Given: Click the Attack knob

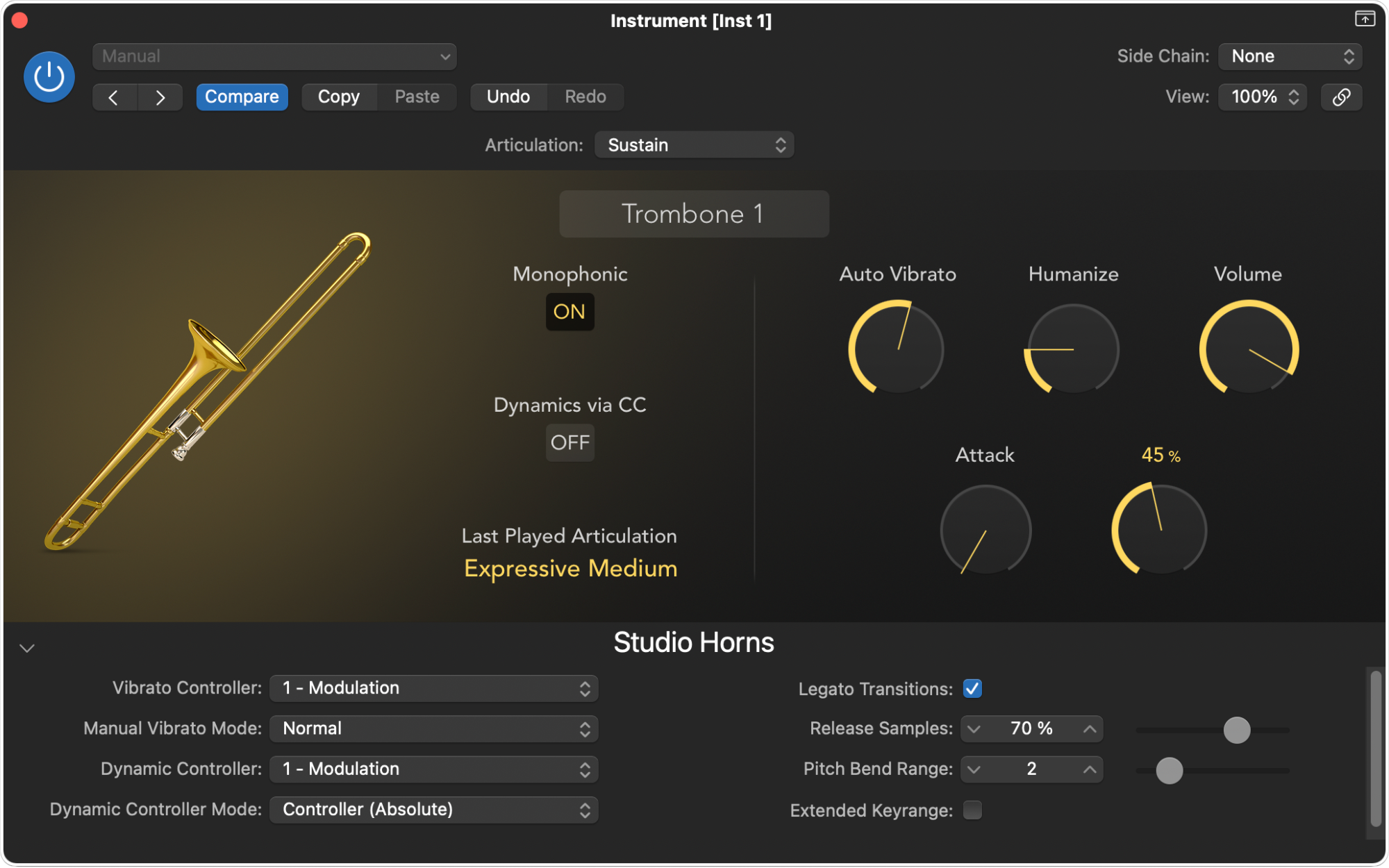Looking at the screenshot, I should click(985, 531).
